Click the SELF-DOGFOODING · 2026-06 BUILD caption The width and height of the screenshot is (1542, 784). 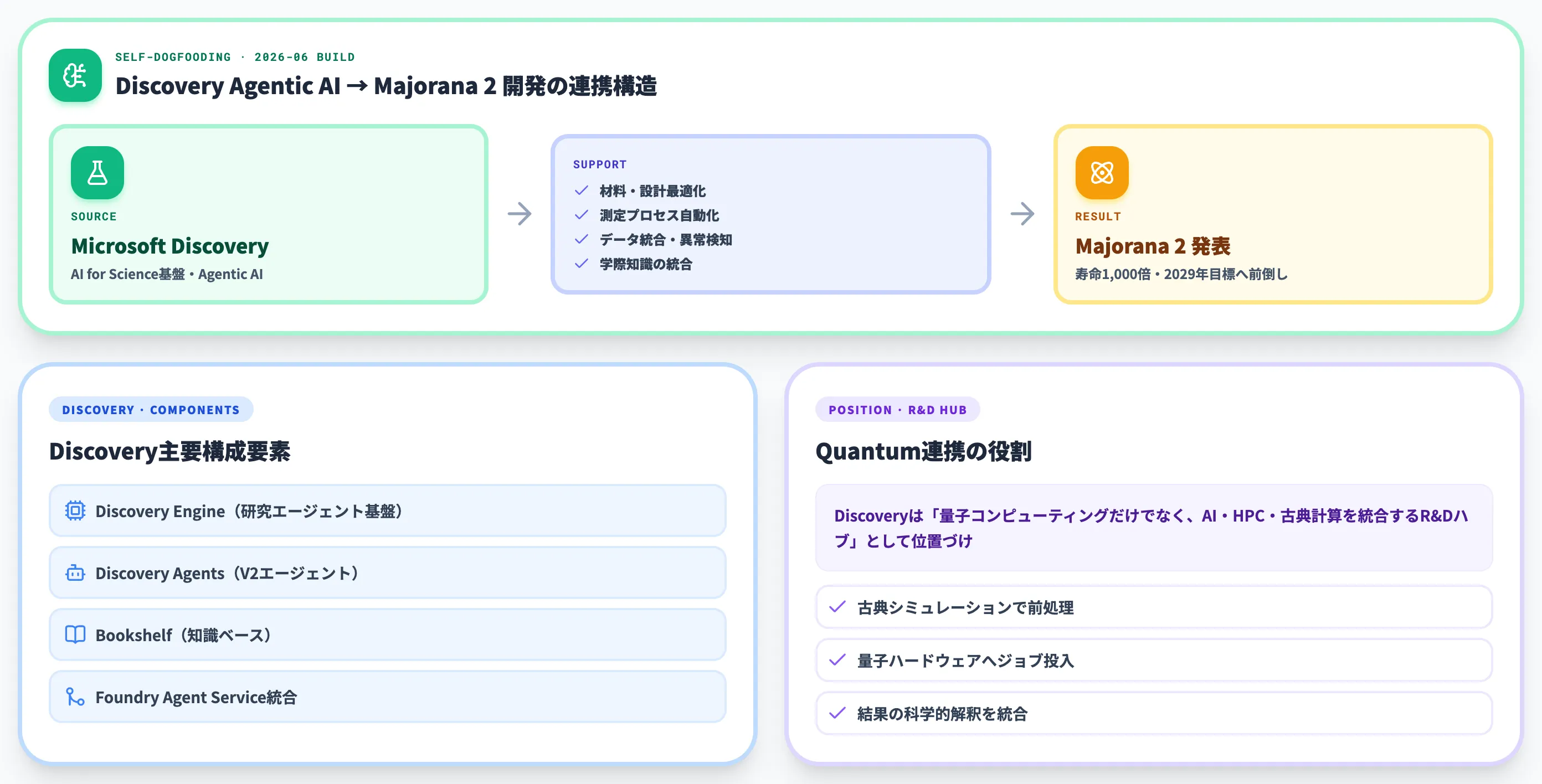(235, 57)
